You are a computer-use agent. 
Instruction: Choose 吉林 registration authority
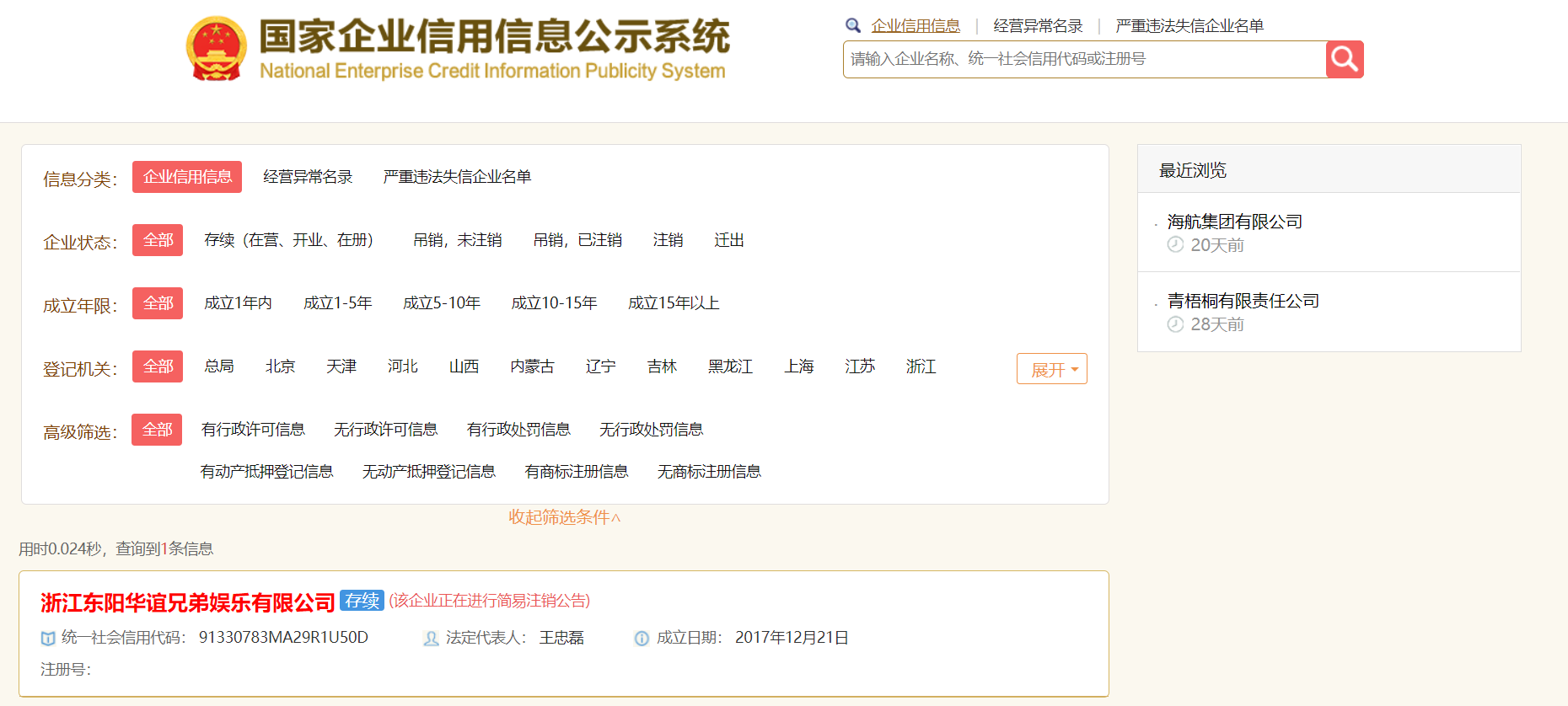(x=662, y=366)
